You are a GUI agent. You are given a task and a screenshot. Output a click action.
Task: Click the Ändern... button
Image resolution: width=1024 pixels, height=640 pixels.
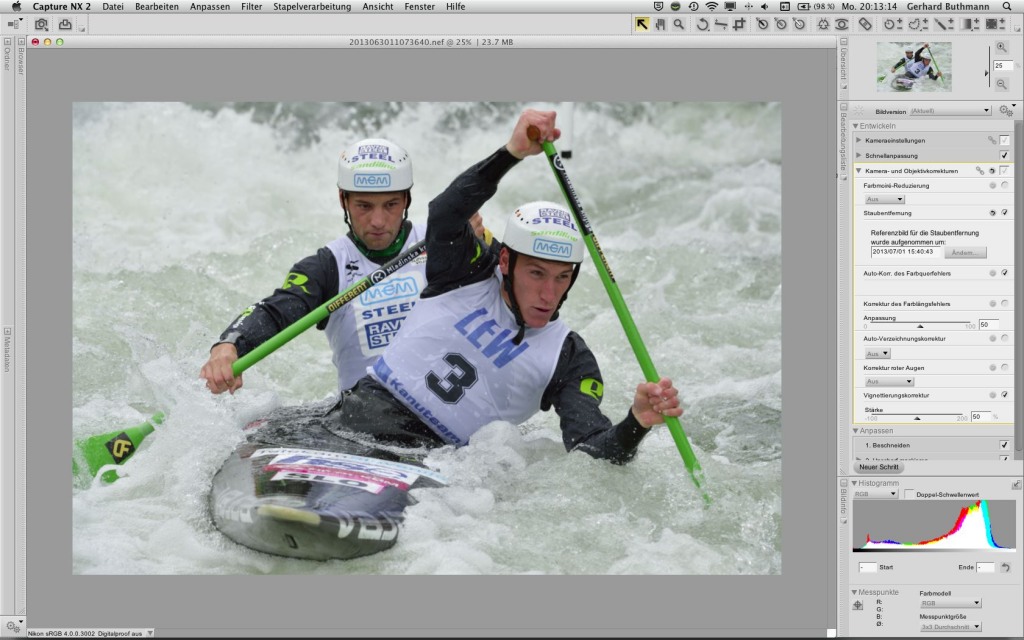[965, 252]
